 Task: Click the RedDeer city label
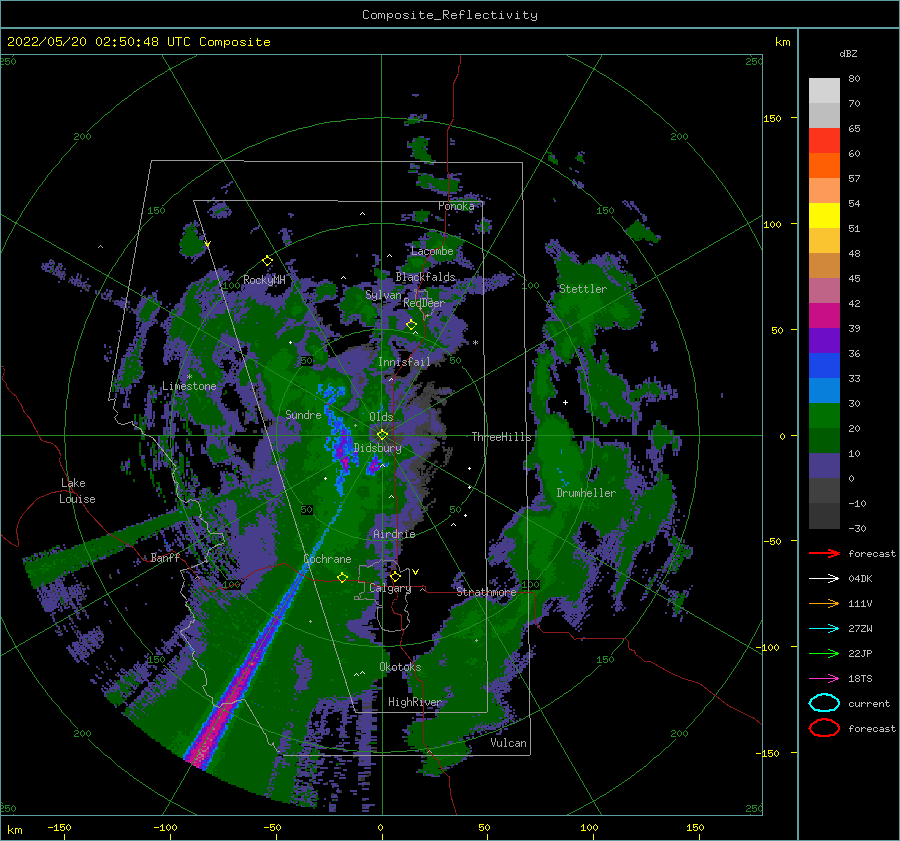424,303
